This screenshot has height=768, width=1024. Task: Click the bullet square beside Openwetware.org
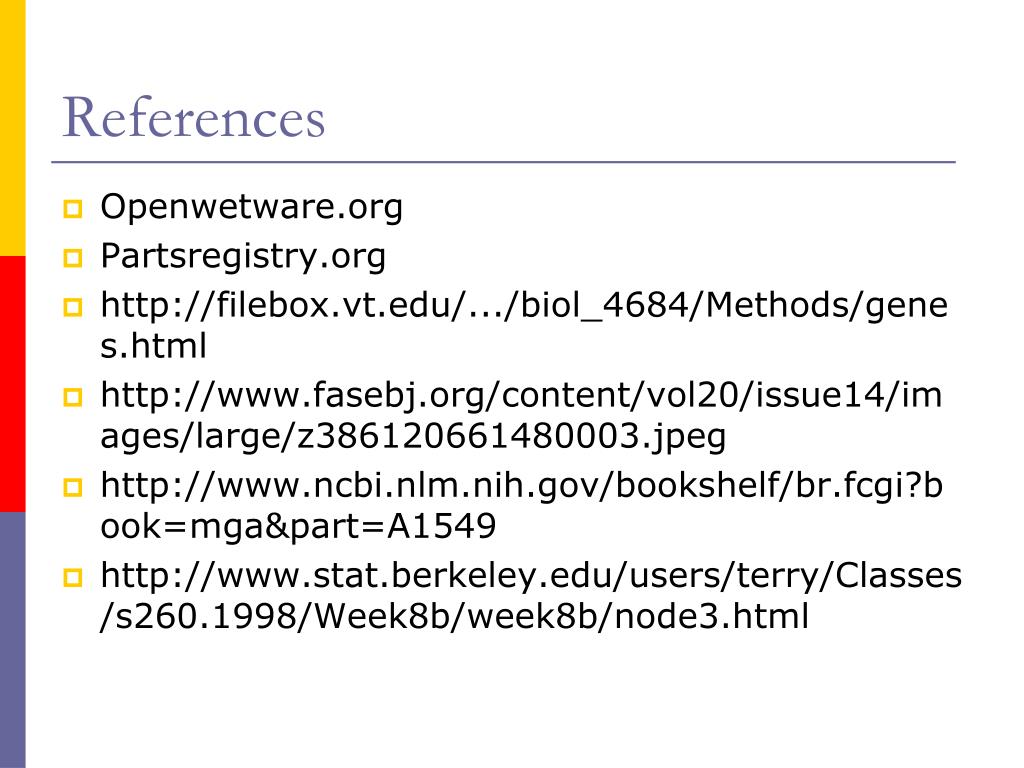pyautogui.click(x=72, y=211)
